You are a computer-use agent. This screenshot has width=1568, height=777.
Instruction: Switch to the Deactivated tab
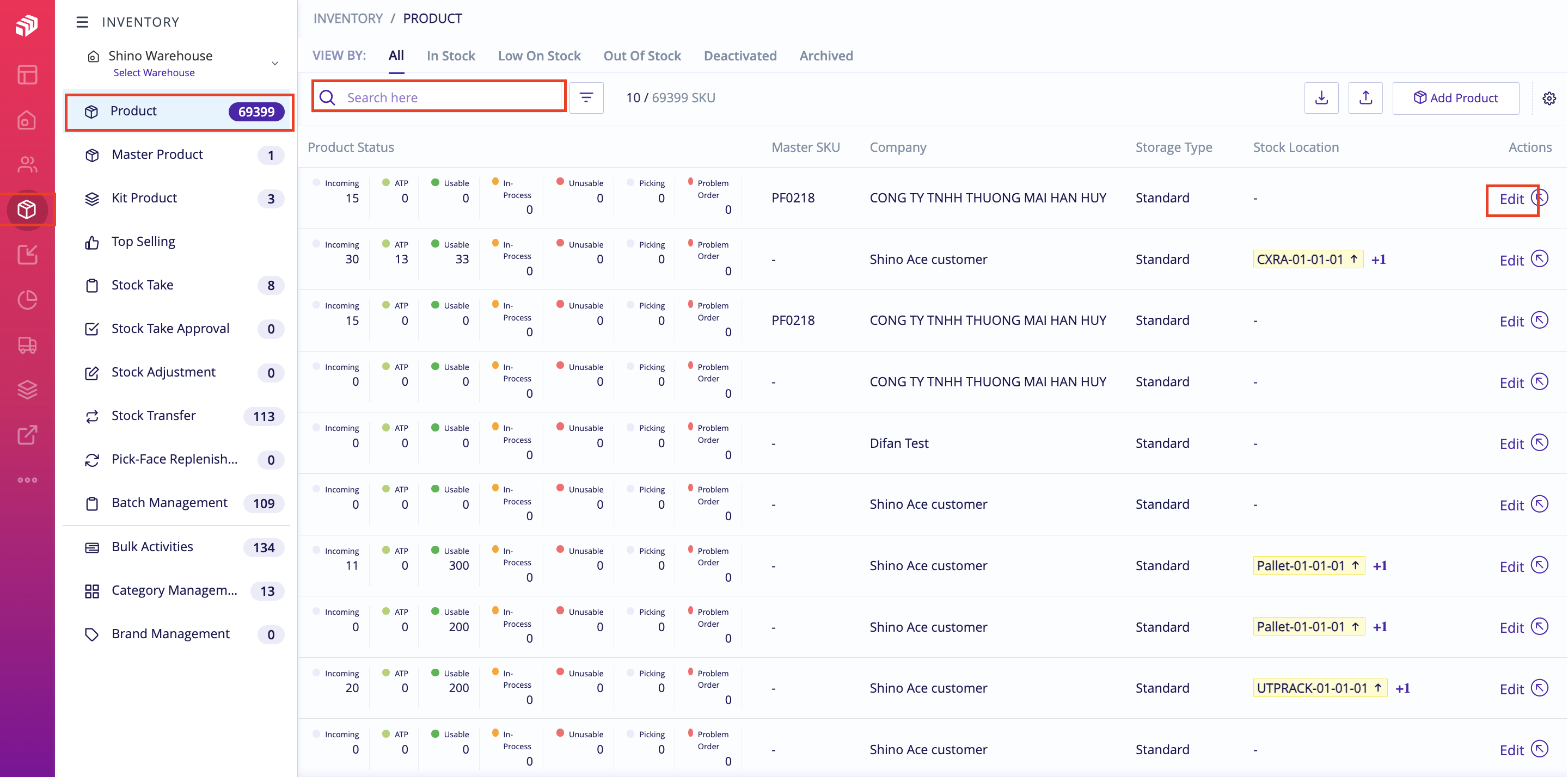740,55
